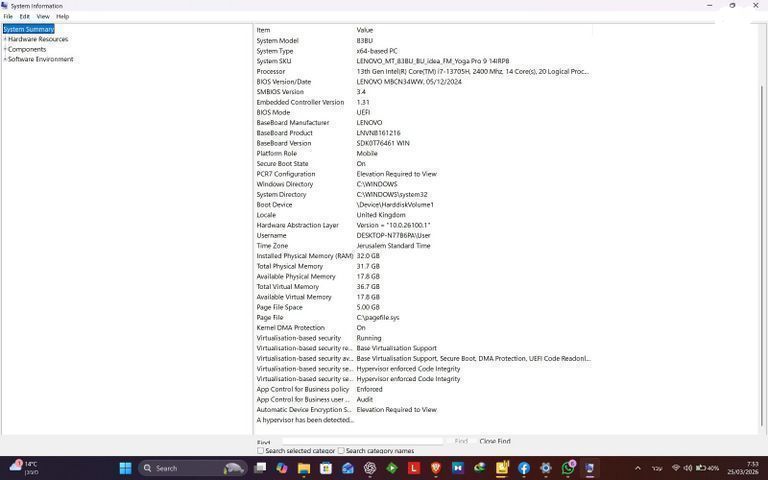This screenshot has width=768, height=480.
Task: Open File Explorer from the taskbar
Action: (304, 468)
